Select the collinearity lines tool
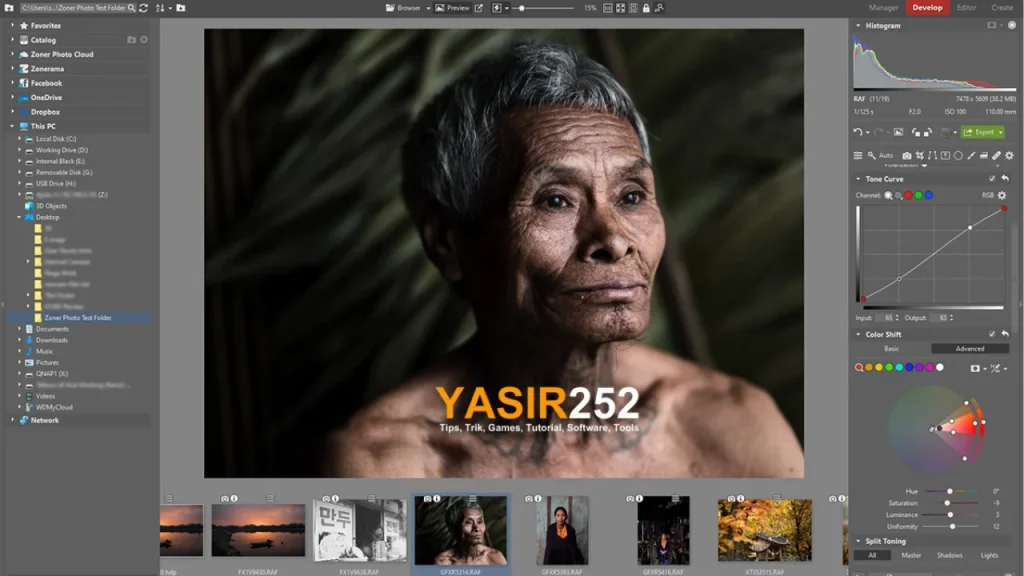1024x576 pixels. 933,155
